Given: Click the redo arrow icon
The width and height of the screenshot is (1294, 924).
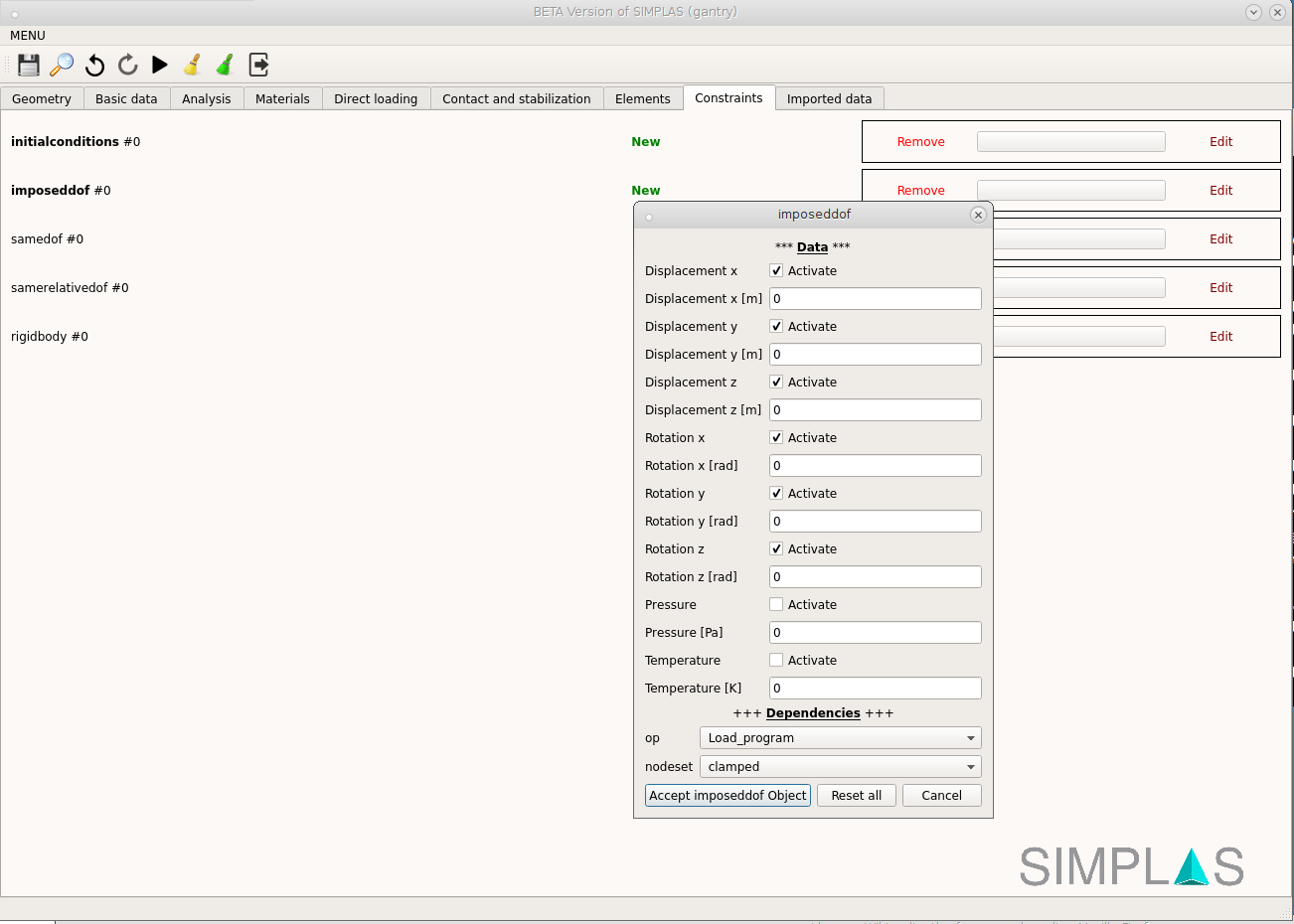Looking at the screenshot, I should pyautogui.click(x=127, y=66).
